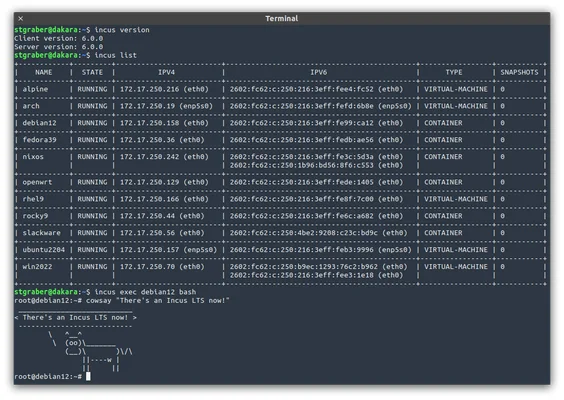
Task: Click alpine's VIRTUAL-MACHINE type cell
Action: coord(456,89)
